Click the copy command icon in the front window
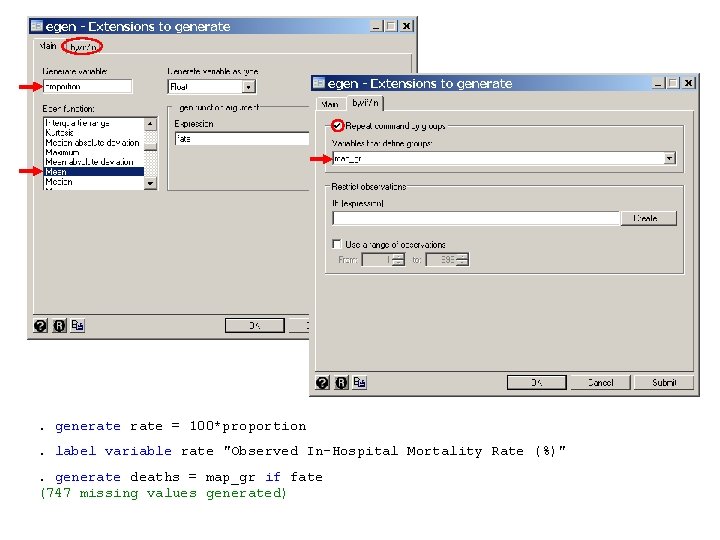Image resolution: width=720 pixels, height=540 pixels. 360,382
